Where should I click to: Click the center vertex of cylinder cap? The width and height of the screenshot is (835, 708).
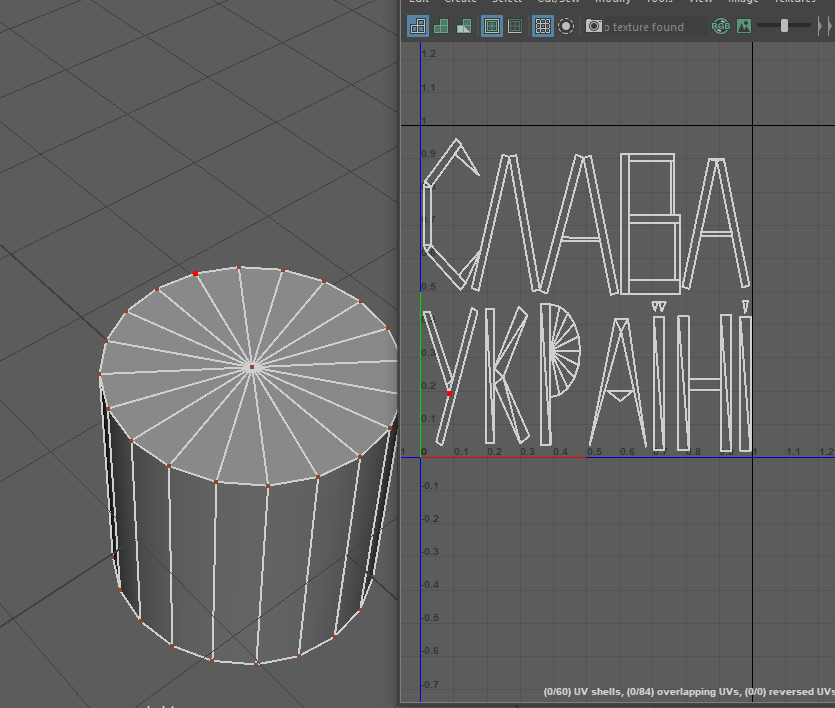[x=252, y=367]
